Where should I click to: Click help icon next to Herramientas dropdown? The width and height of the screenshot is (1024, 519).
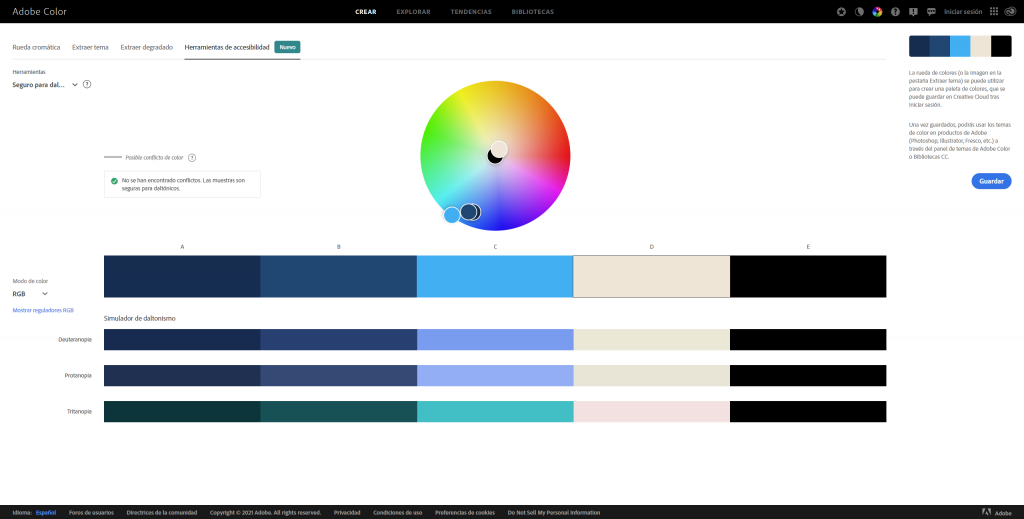click(87, 84)
